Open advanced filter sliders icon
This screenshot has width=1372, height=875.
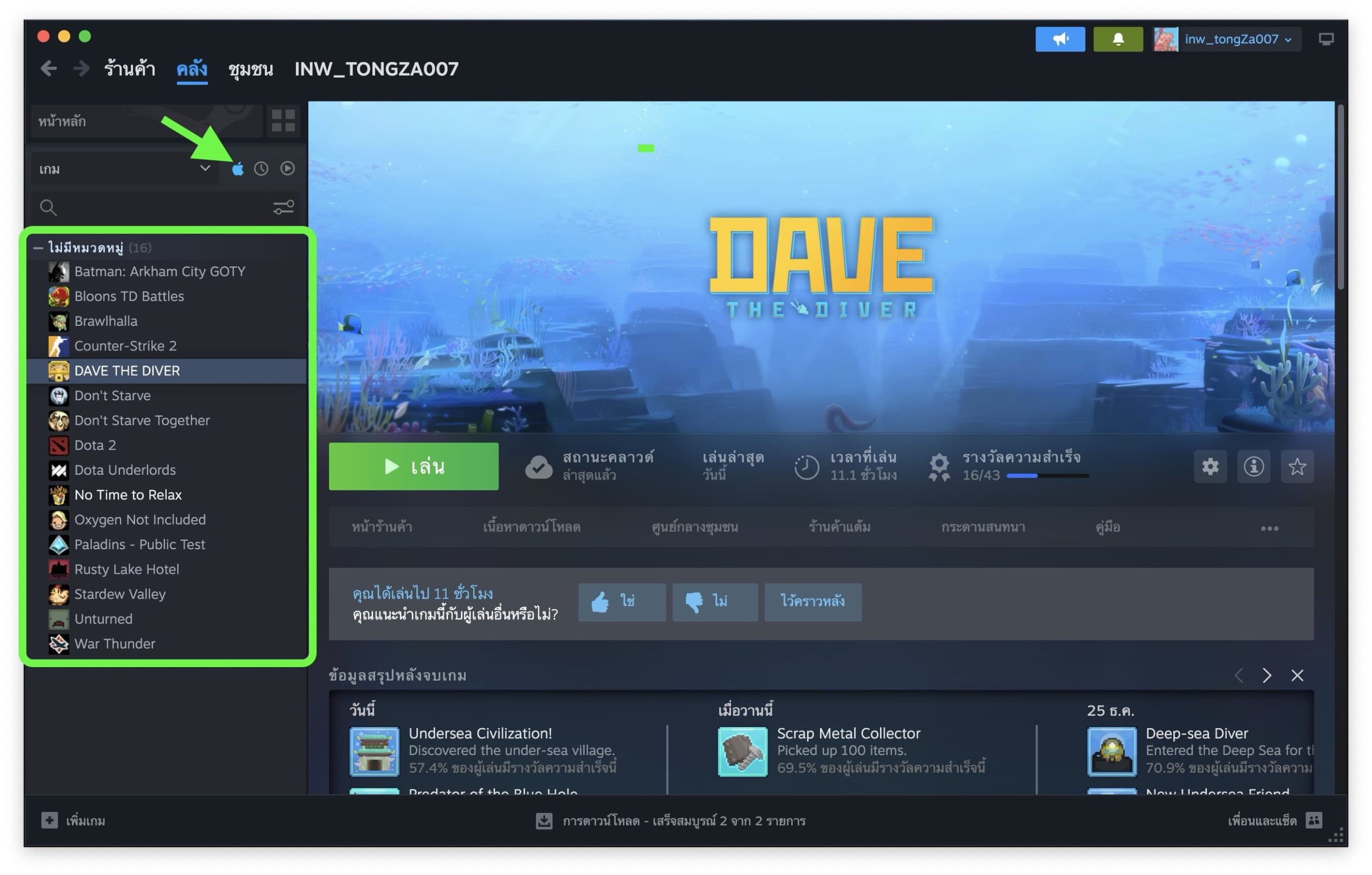pyautogui.click(x=283, y=207)
